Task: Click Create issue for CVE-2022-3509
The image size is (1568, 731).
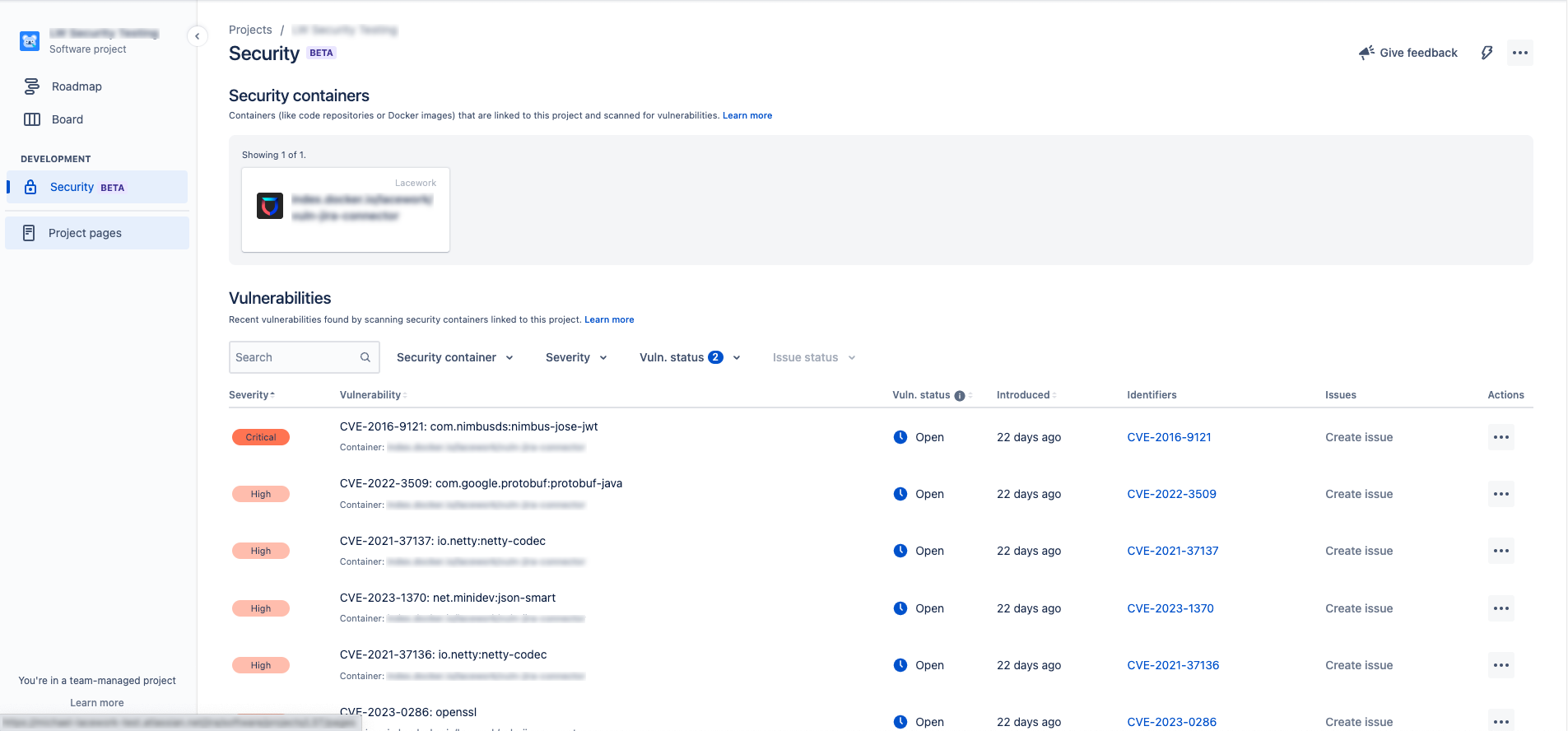Action: pos(1359,494)
